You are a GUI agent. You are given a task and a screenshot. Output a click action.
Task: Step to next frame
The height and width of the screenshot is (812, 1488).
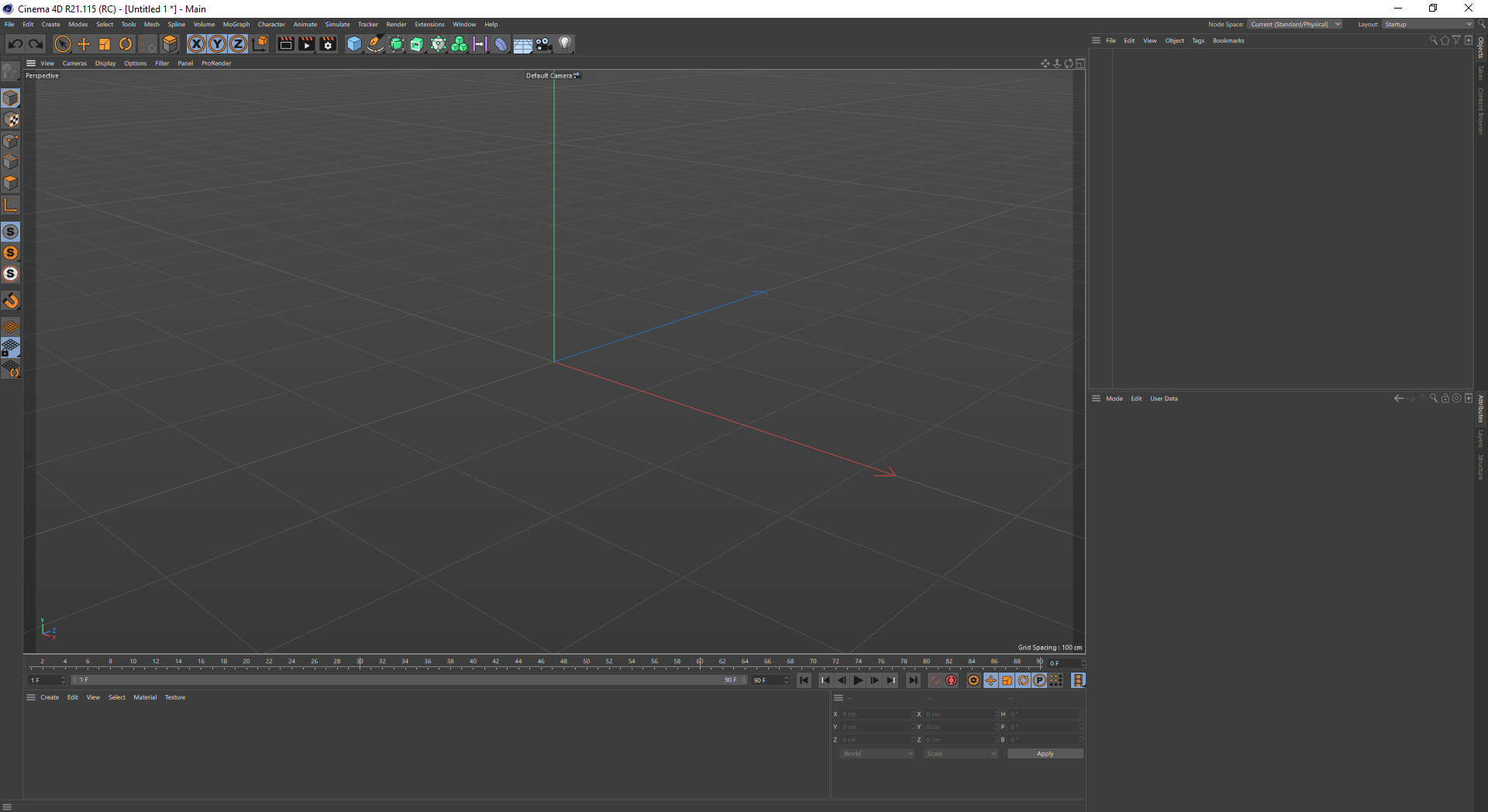tap(874, 680)
